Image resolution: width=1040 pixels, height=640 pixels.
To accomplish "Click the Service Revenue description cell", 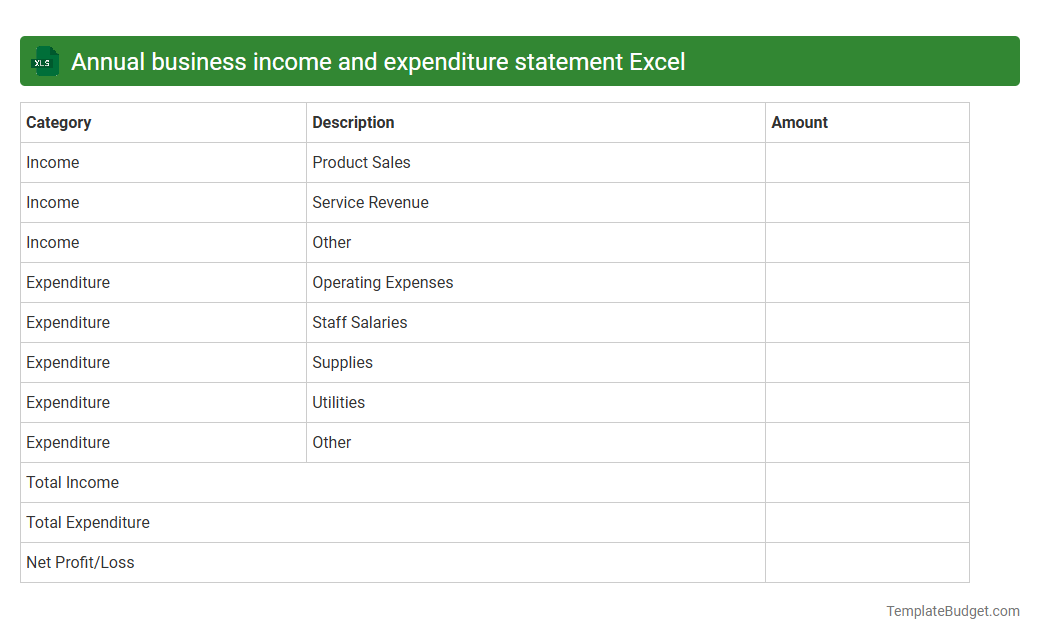I will pyautogui.click(x=370, y=202).
